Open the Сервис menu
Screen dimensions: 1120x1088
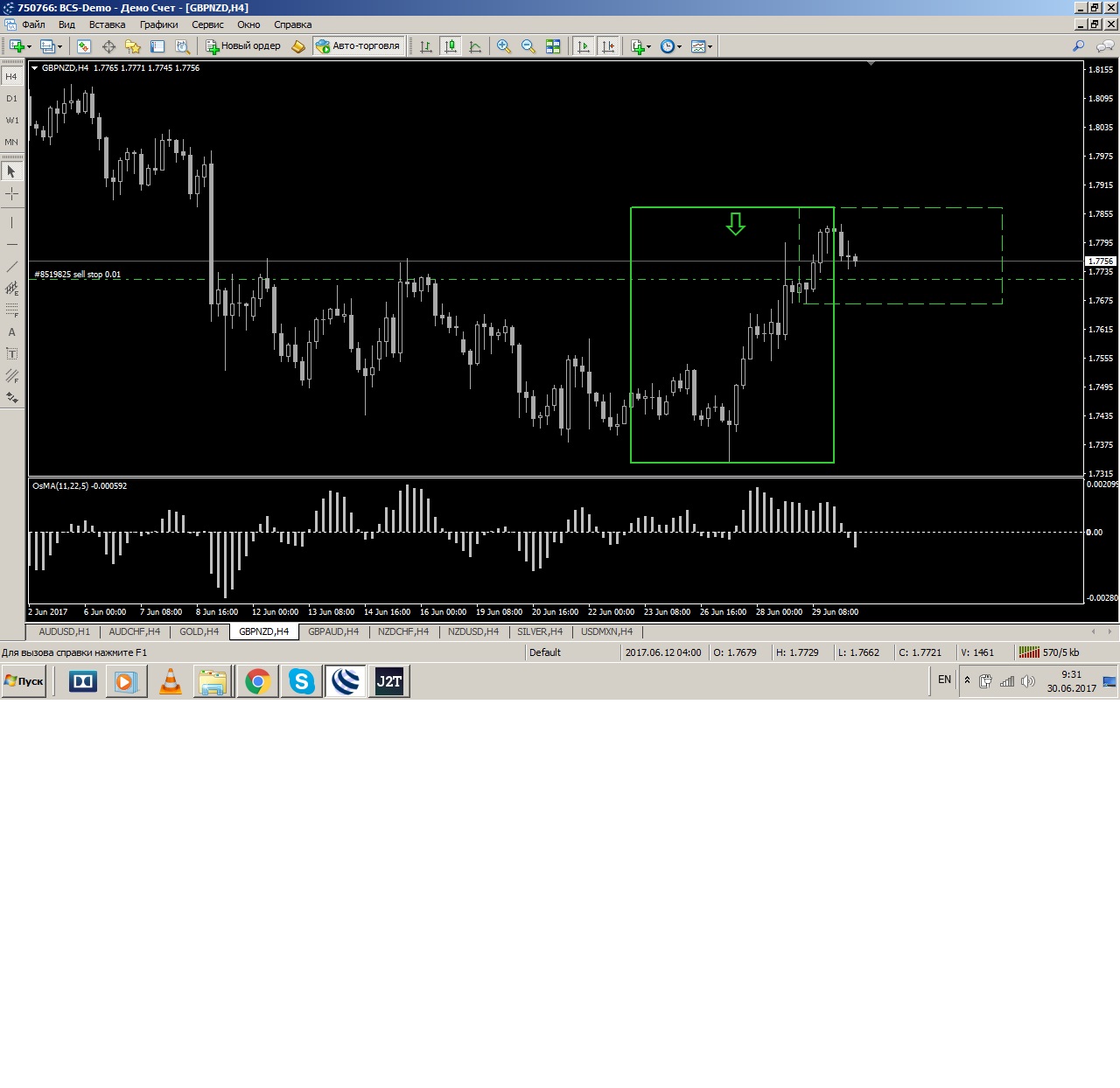coord(207,24)
